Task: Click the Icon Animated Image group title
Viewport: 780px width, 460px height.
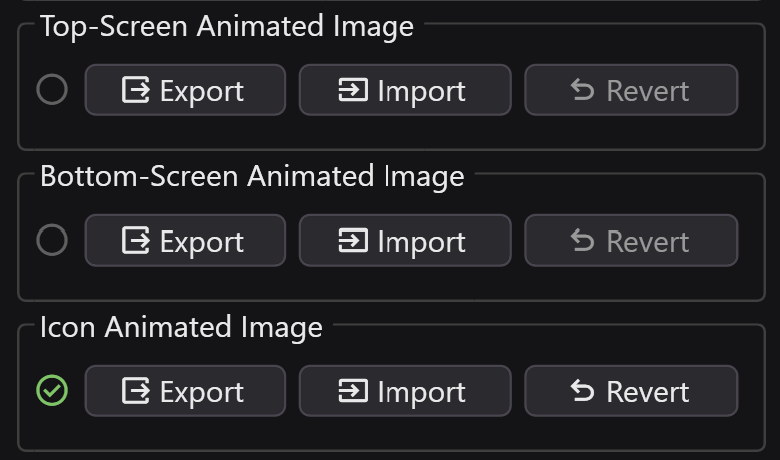Action: click(181, 327)
